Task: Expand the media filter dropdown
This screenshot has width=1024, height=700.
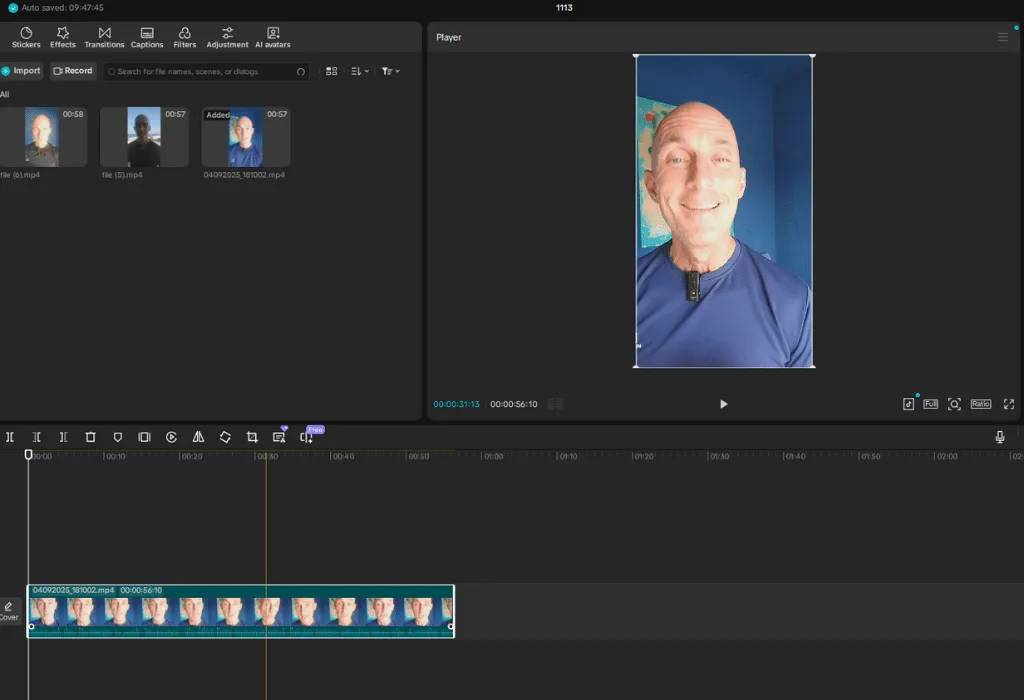Action: point(390,72)
